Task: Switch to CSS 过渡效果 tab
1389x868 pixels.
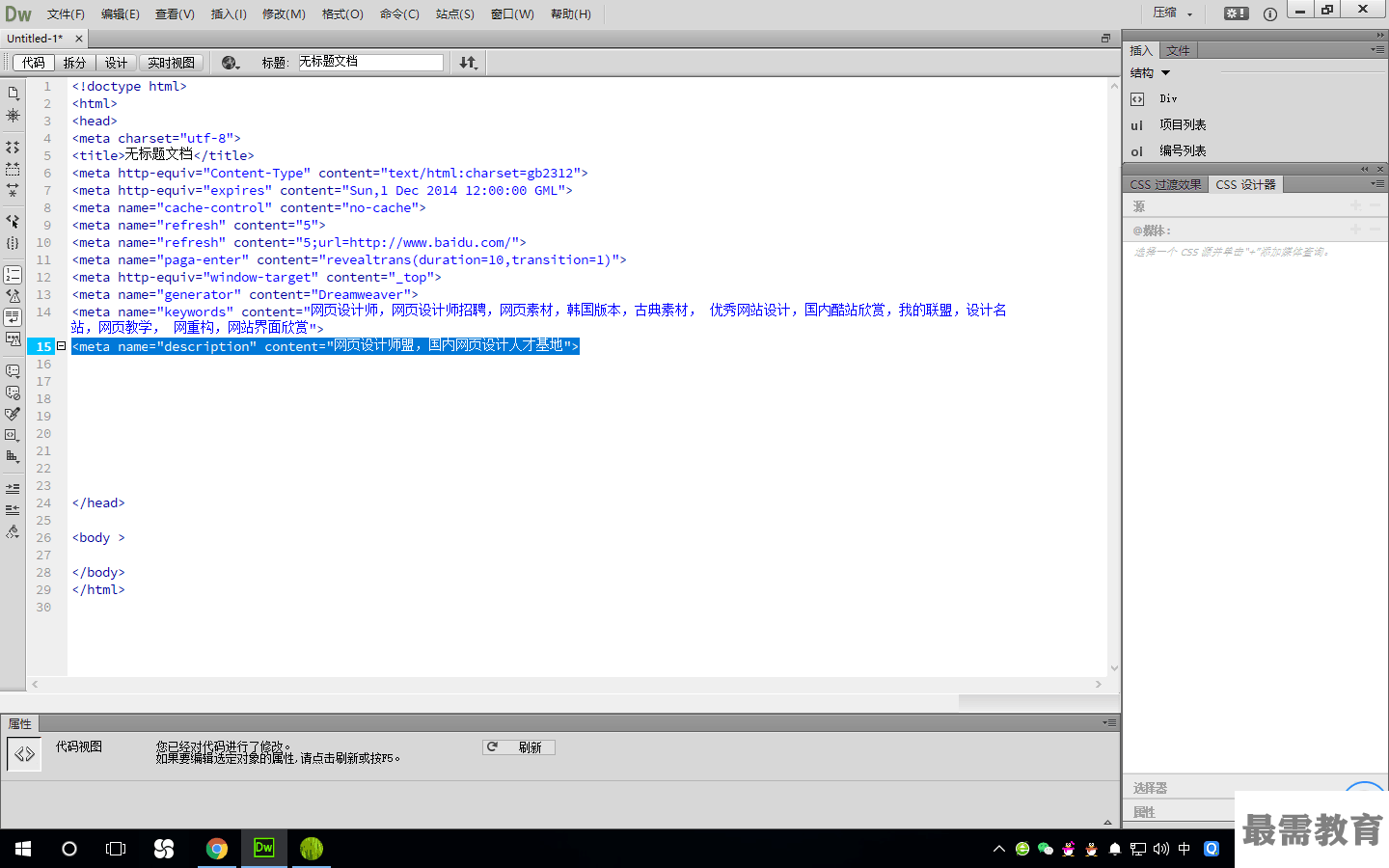Action: (x=1165, y=184)
